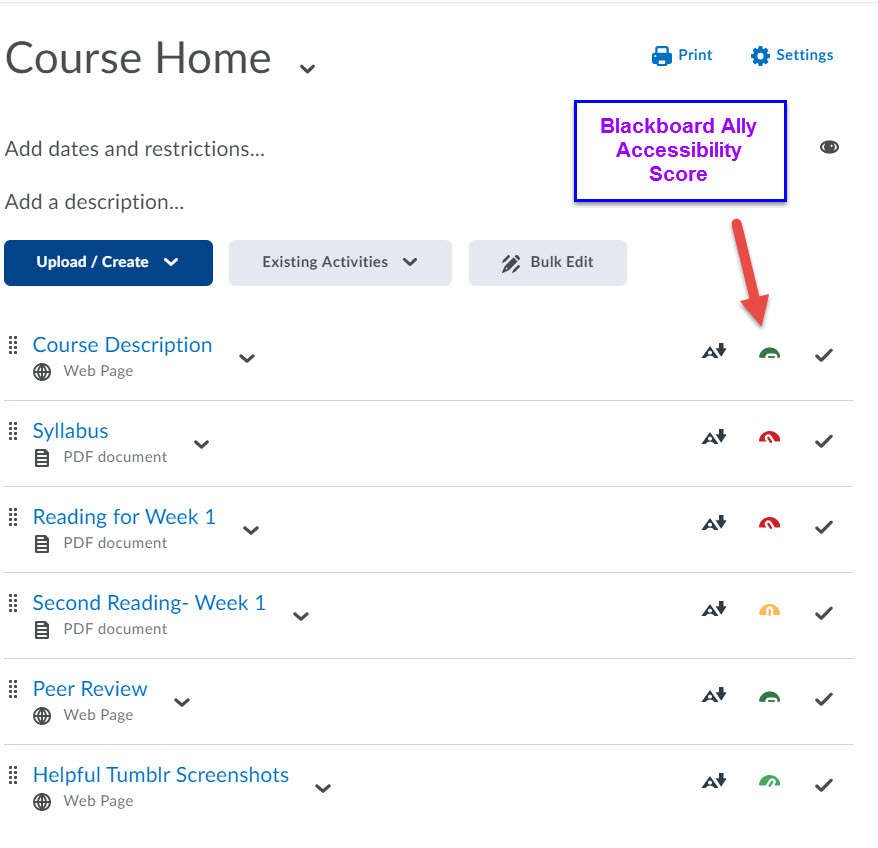Toggle the completion checkmark for Syllabus
The width and height of the screenshot is (878, 848).
pos(824,441)
